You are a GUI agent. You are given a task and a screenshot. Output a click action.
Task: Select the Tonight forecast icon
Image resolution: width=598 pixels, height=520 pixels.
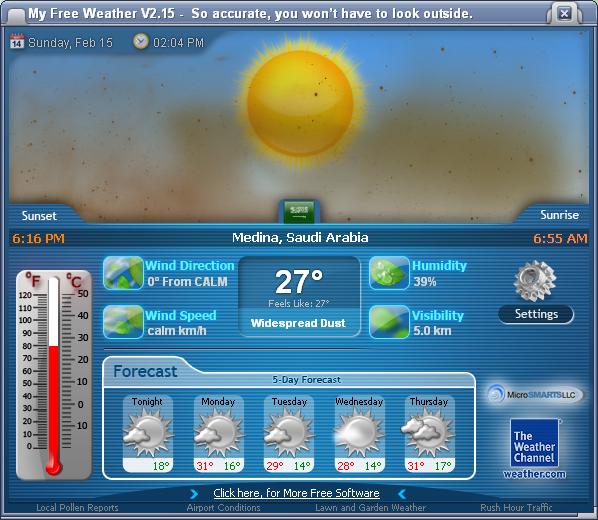coord(148,431)
